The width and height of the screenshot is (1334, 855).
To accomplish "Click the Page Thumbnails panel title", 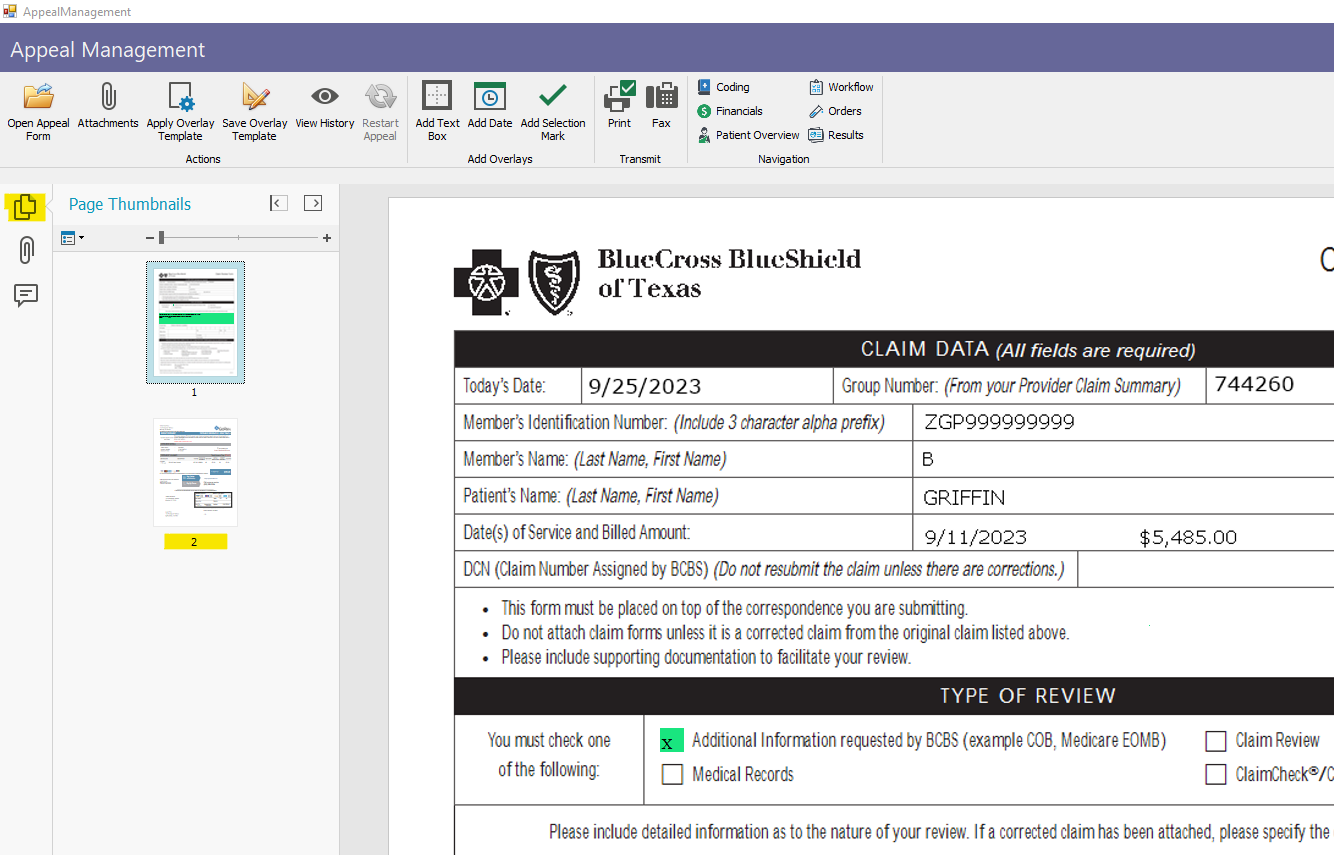I will 130,204.
